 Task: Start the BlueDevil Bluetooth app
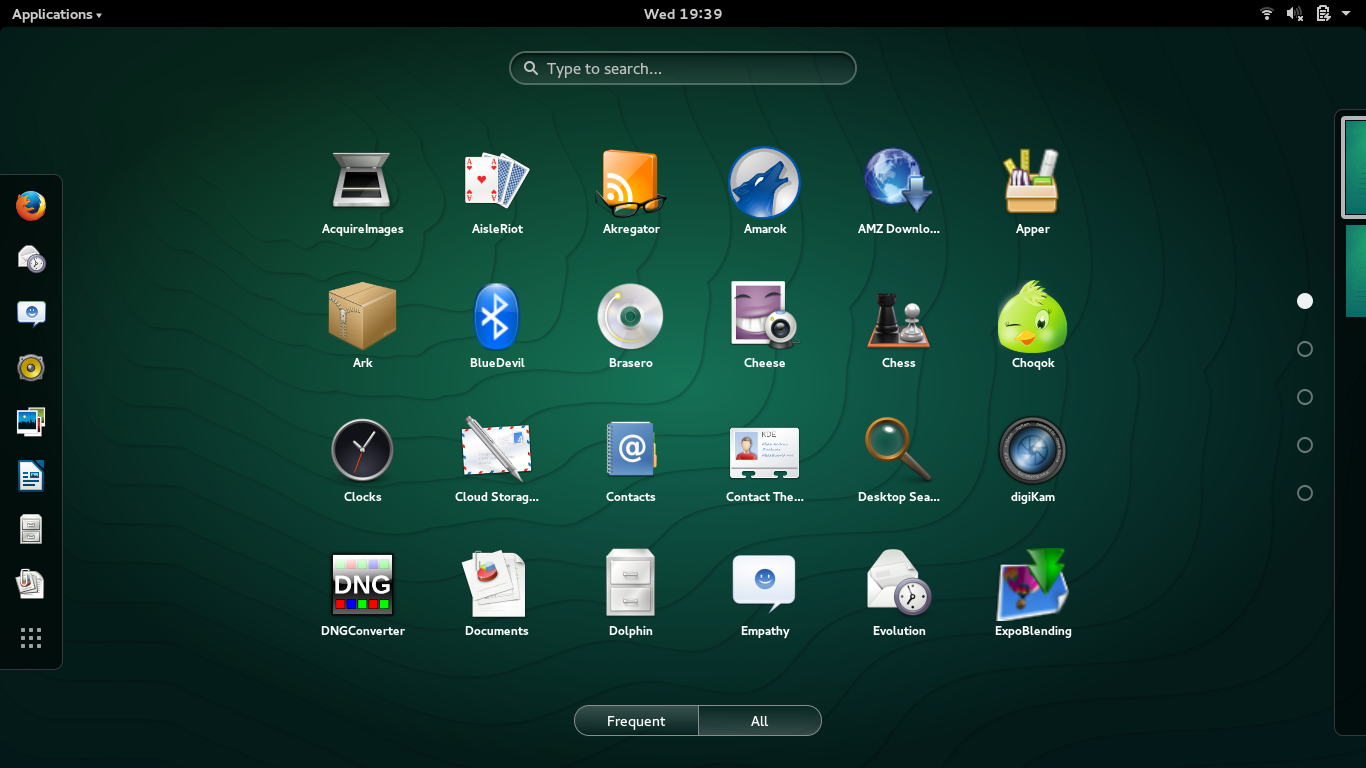pos(496,318)
